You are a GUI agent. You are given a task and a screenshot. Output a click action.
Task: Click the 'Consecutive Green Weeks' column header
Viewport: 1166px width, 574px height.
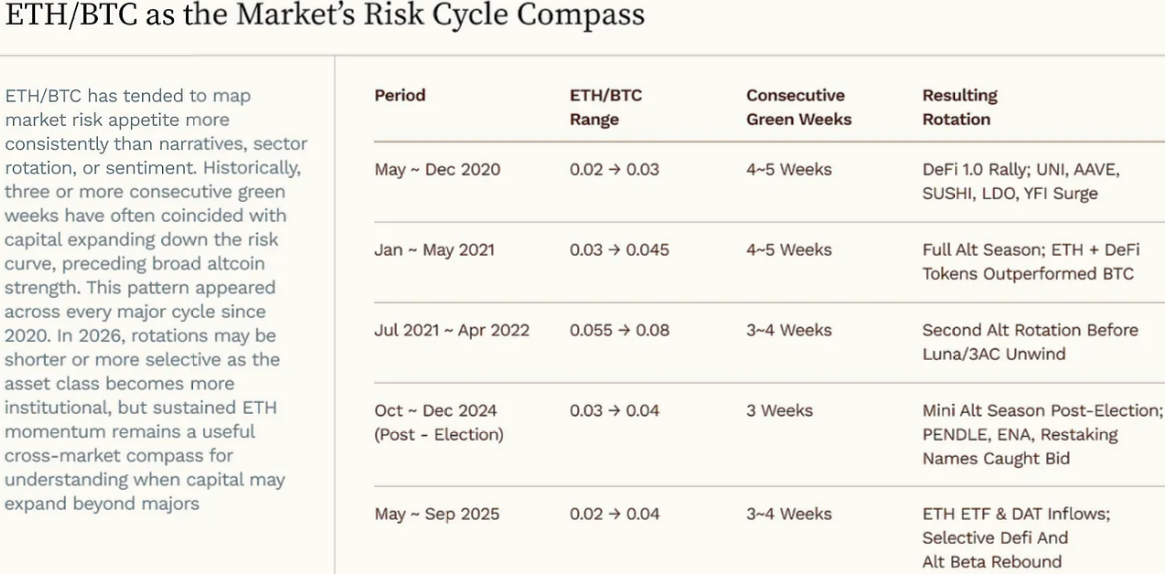798,107
